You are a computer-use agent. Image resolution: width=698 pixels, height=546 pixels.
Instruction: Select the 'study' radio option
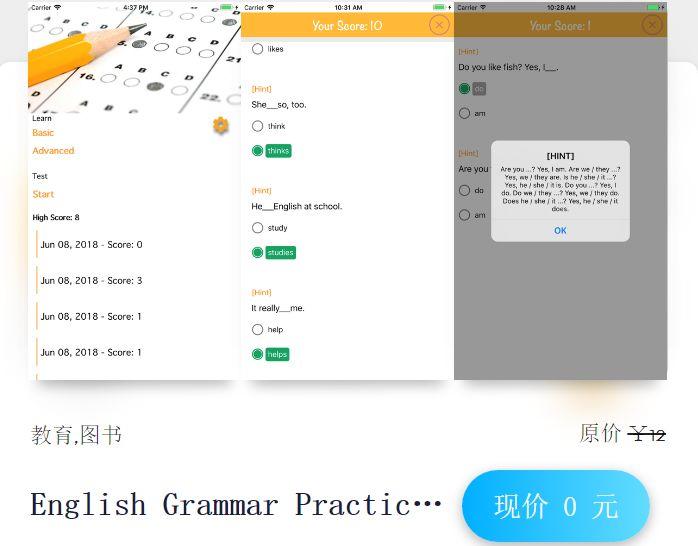(x=258, y=228)
